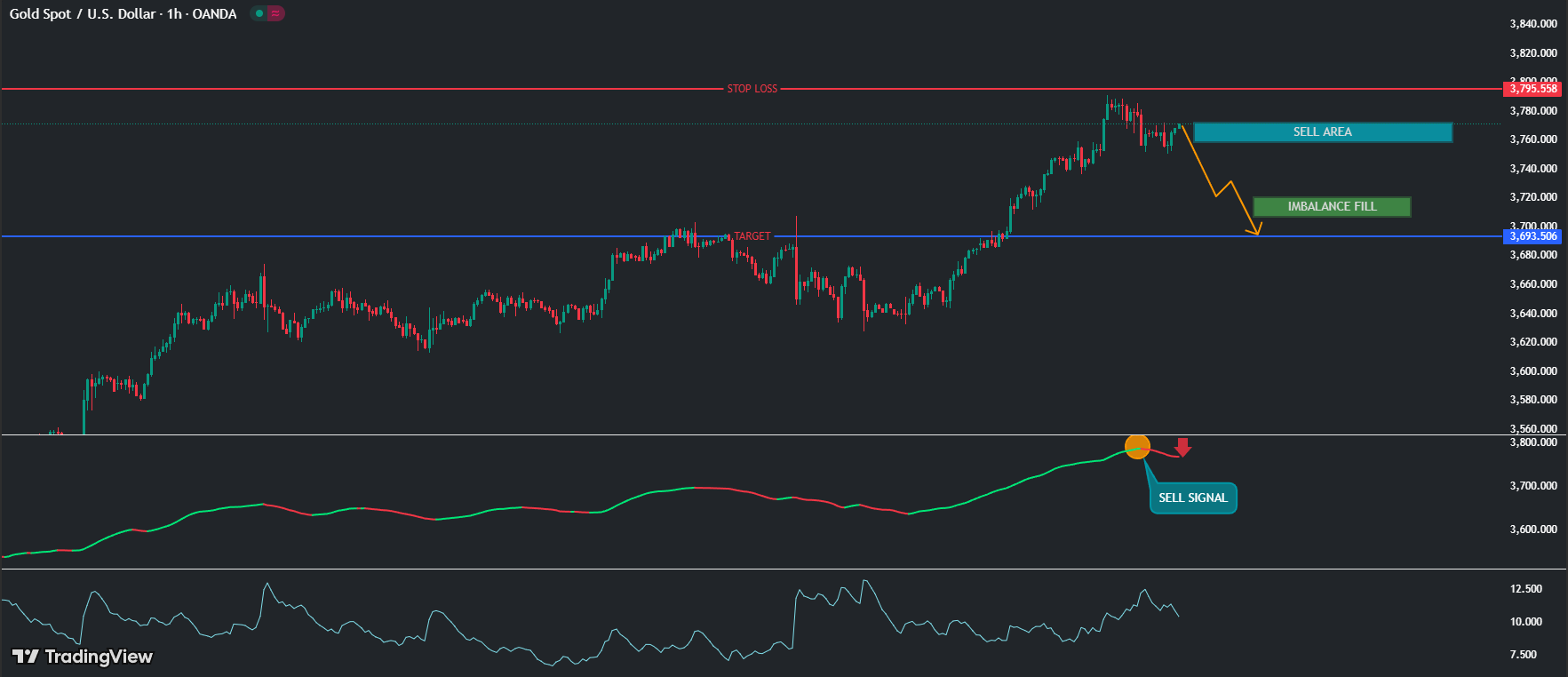Click the green market-open status dot
Viewport: 1568px width, 677px height.
click(259, 13)
